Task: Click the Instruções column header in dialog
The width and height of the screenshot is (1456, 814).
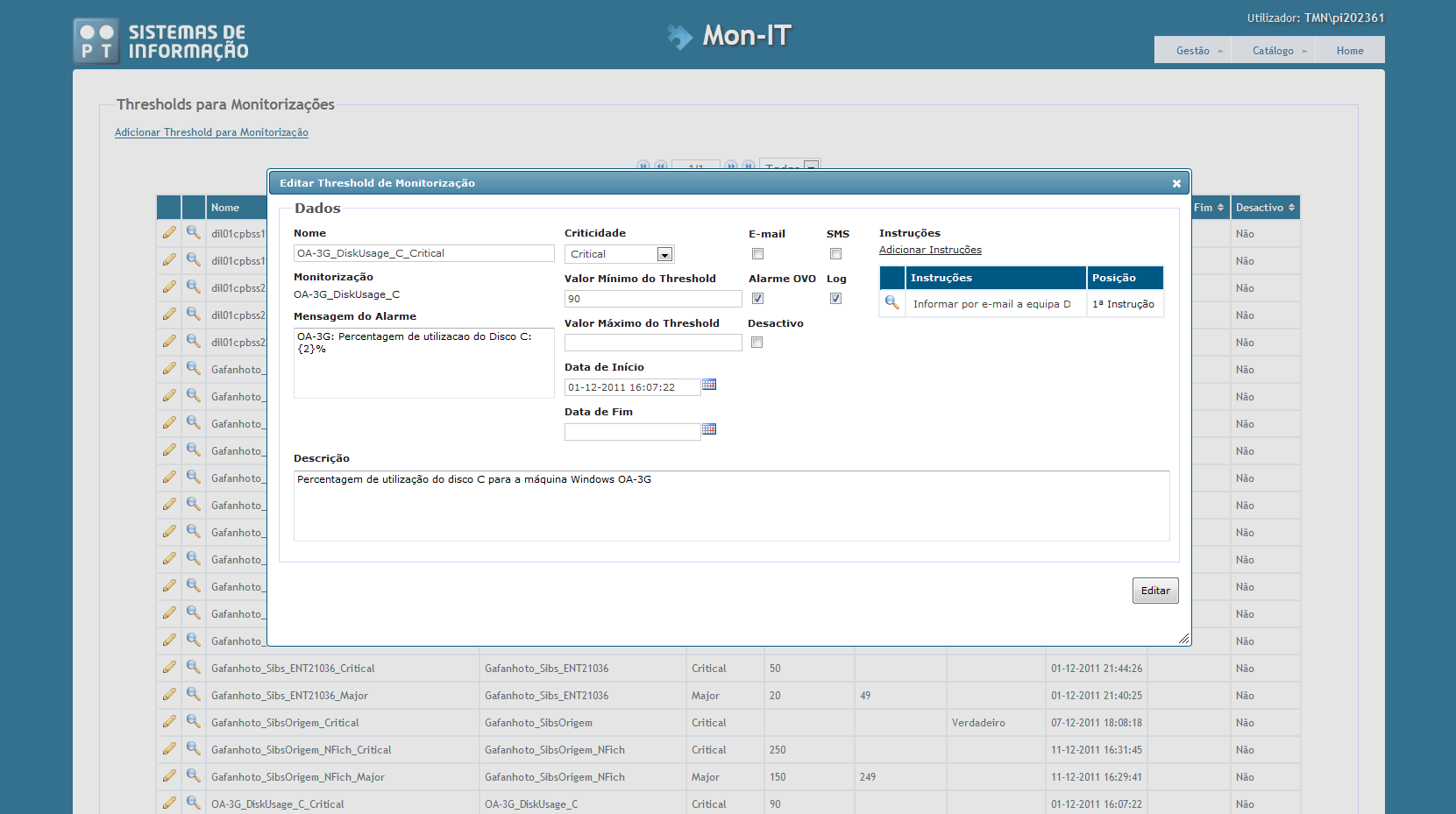Action: (x=996, y=278)
